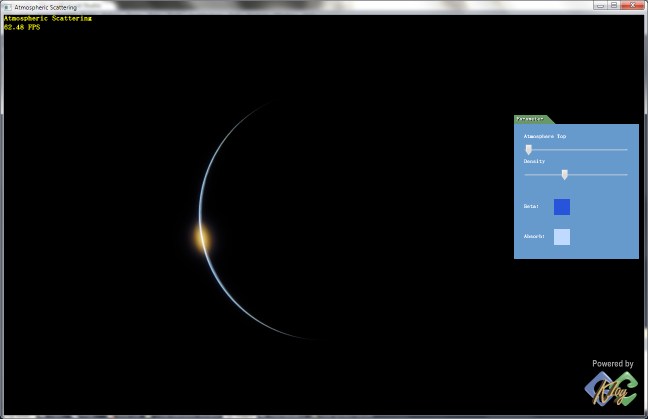Close the Atmospheric Scattering window

pos(631,5)
